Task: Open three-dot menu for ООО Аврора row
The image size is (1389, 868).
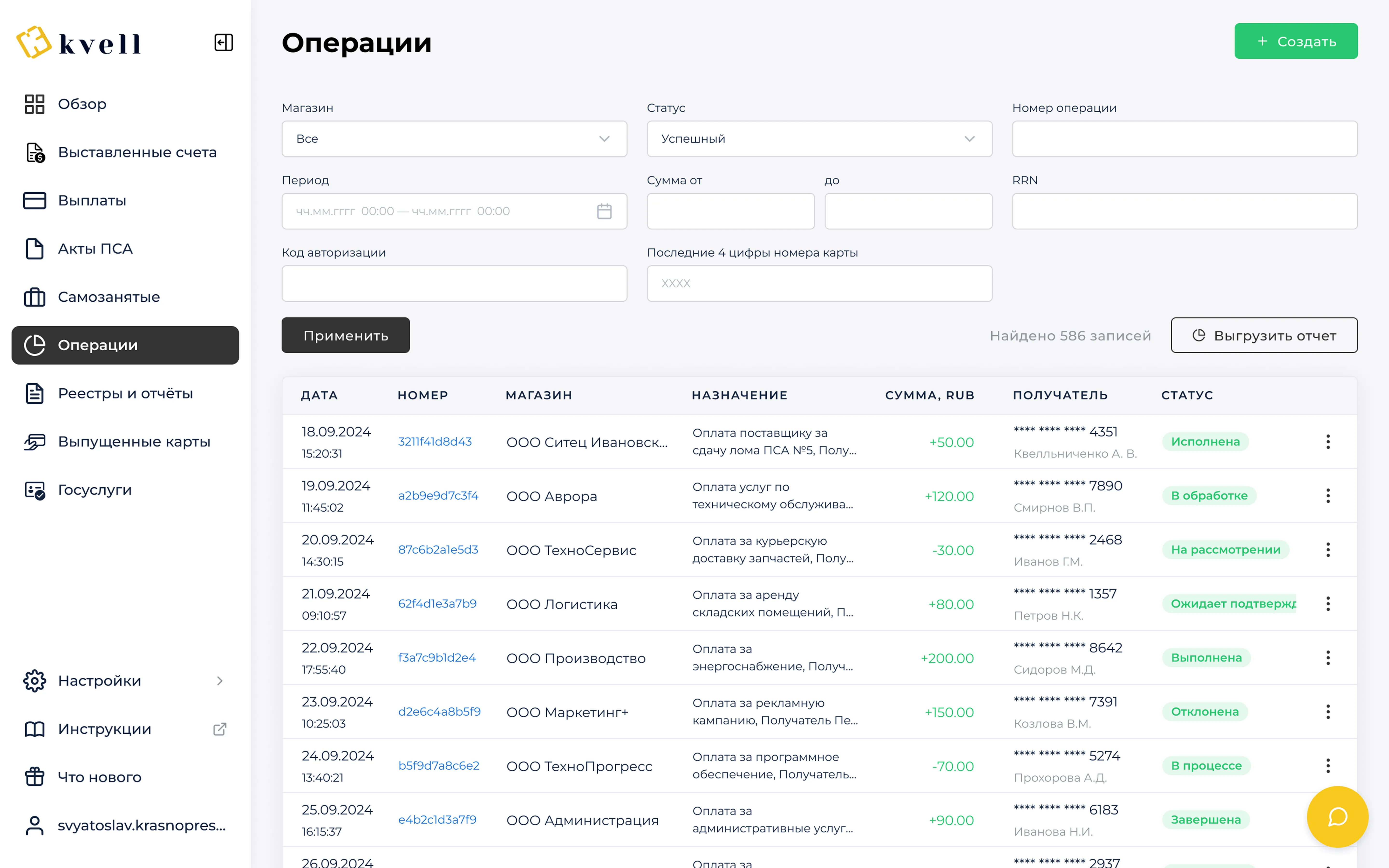Action: click(1328, 495)
